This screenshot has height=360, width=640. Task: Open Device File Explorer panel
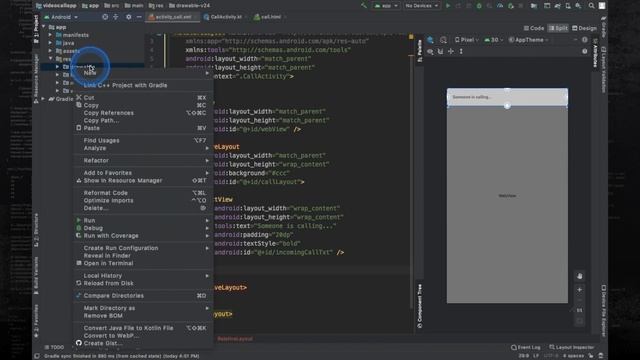603,311
